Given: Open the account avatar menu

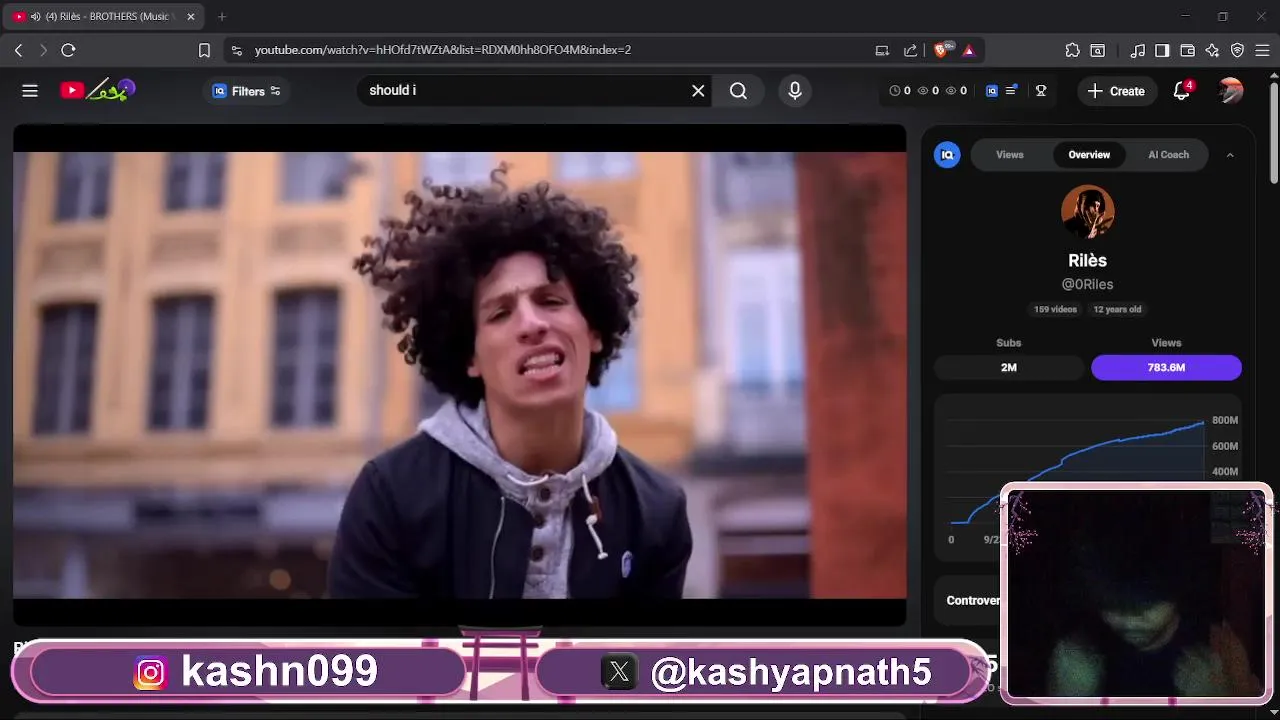Looking at the screenshot, I should pyautogui.click(x=1231, y=91).
